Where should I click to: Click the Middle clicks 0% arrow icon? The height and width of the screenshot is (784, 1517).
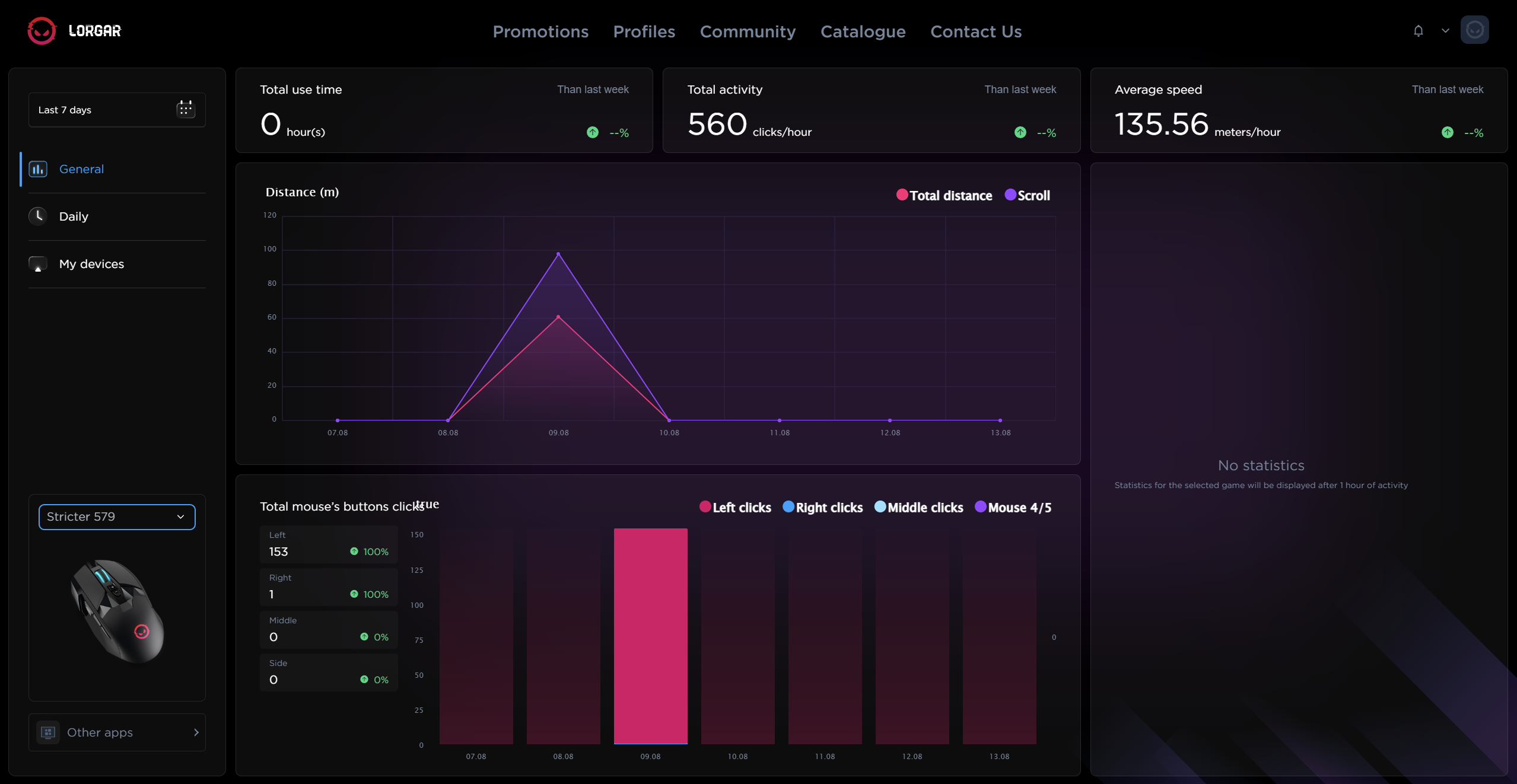[x=364, y=636]
